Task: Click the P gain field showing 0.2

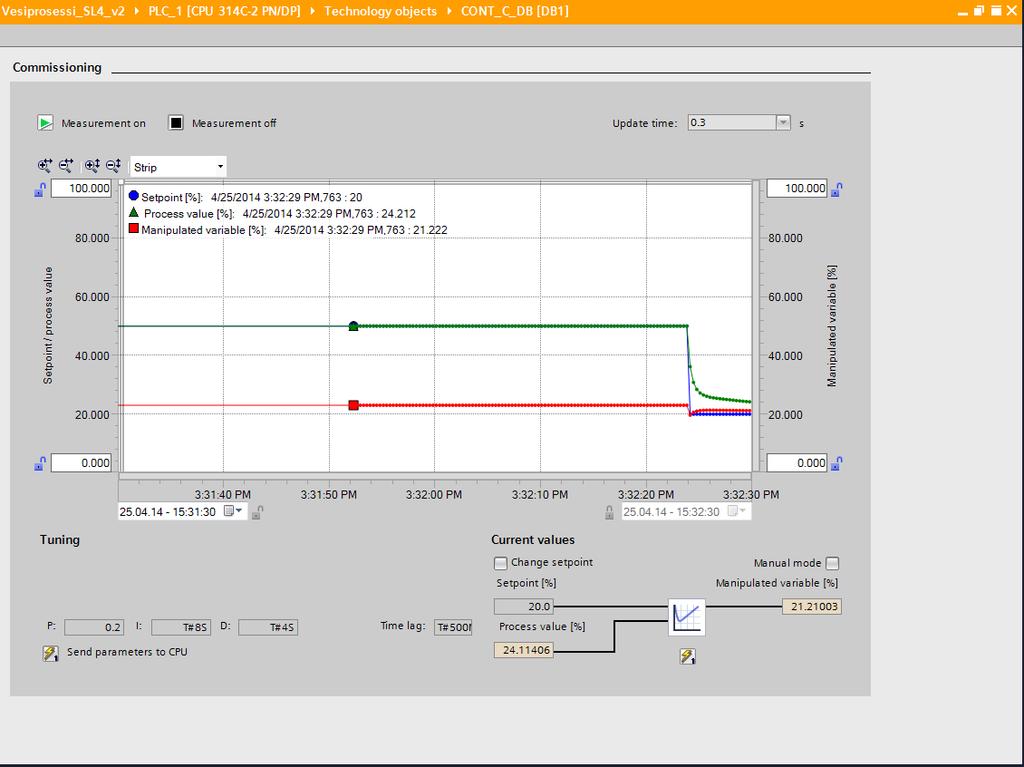Action: tap(94, 627)
